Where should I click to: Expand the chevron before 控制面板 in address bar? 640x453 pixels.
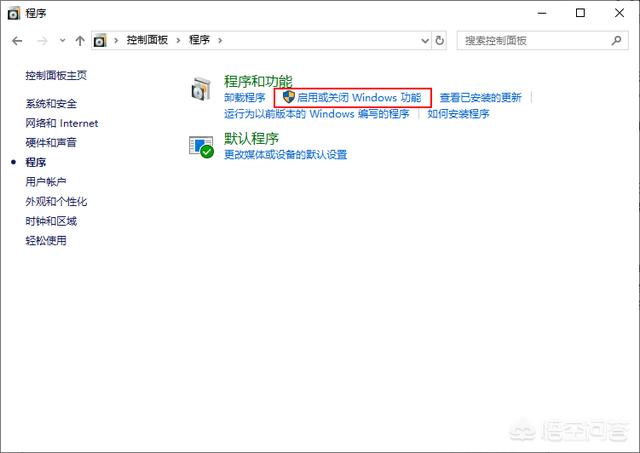click(116, 40)
